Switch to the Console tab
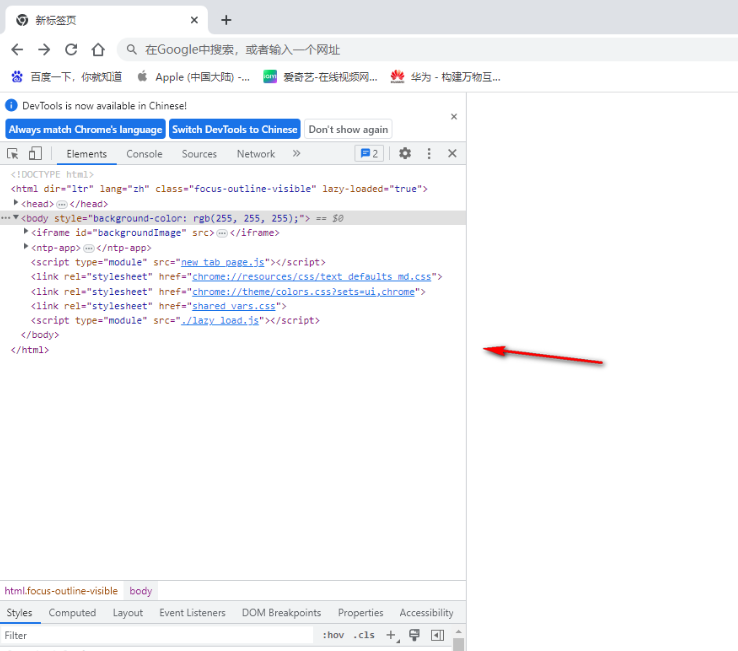The image size is (738, 651). click(x=144, y=154)
